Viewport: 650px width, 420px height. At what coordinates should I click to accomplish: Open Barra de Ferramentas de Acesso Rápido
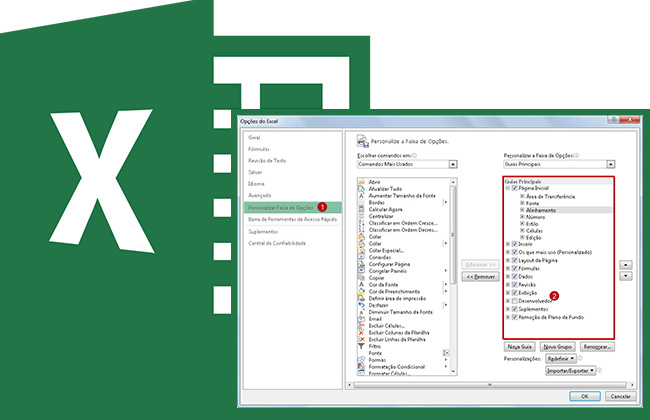(292, 219)
